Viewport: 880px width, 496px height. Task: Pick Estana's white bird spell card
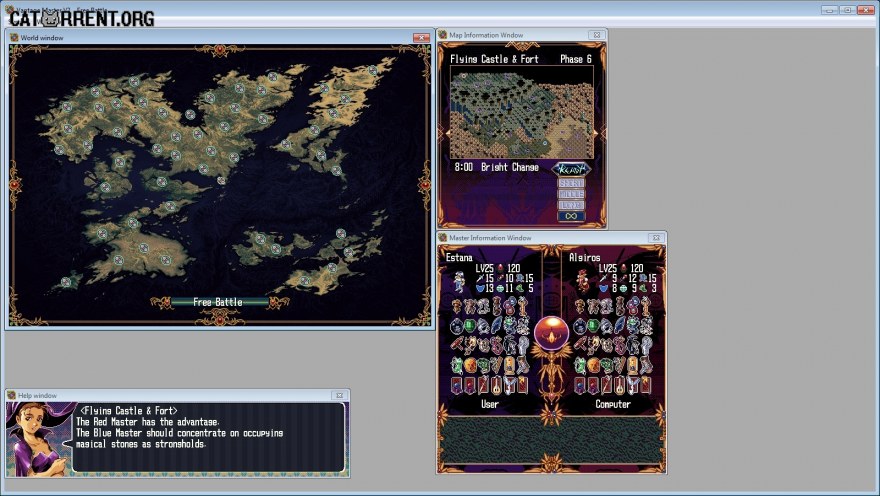click(510, 385)
